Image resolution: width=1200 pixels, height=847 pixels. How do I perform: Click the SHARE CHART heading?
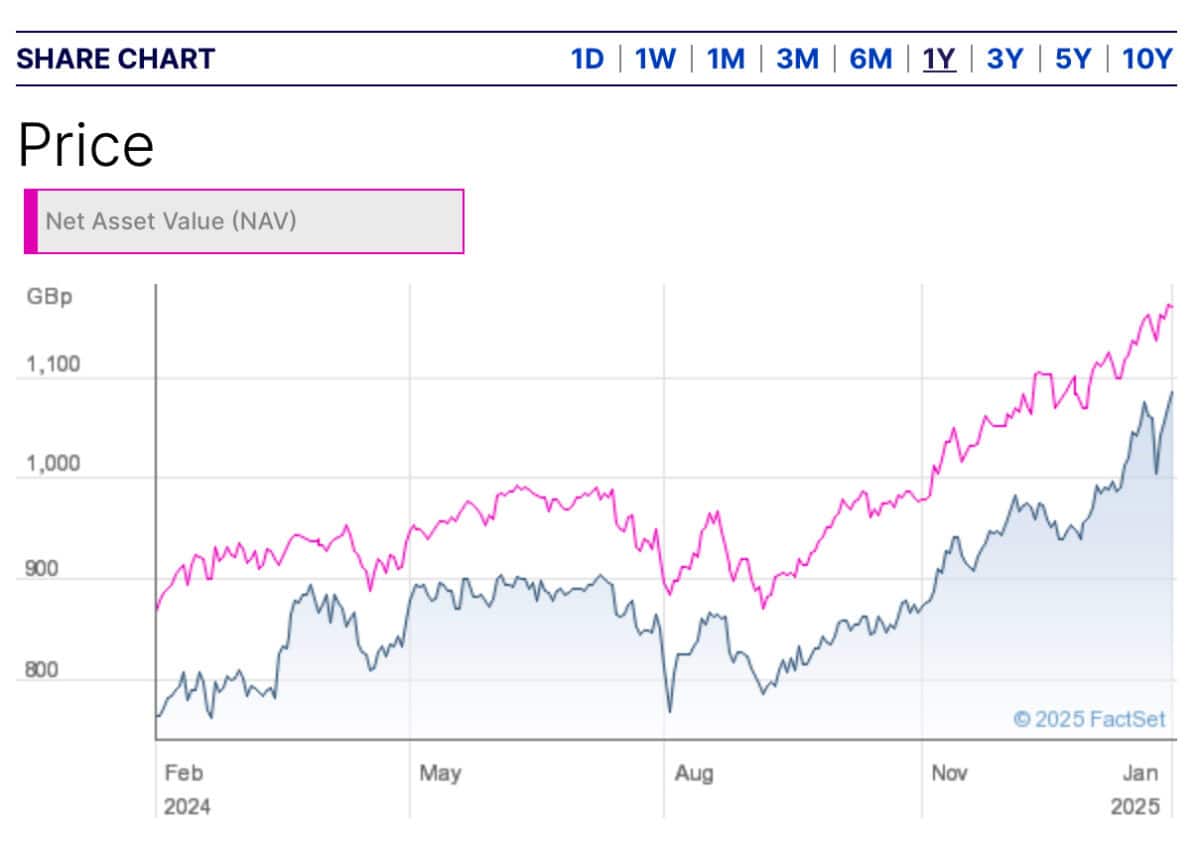115,59
